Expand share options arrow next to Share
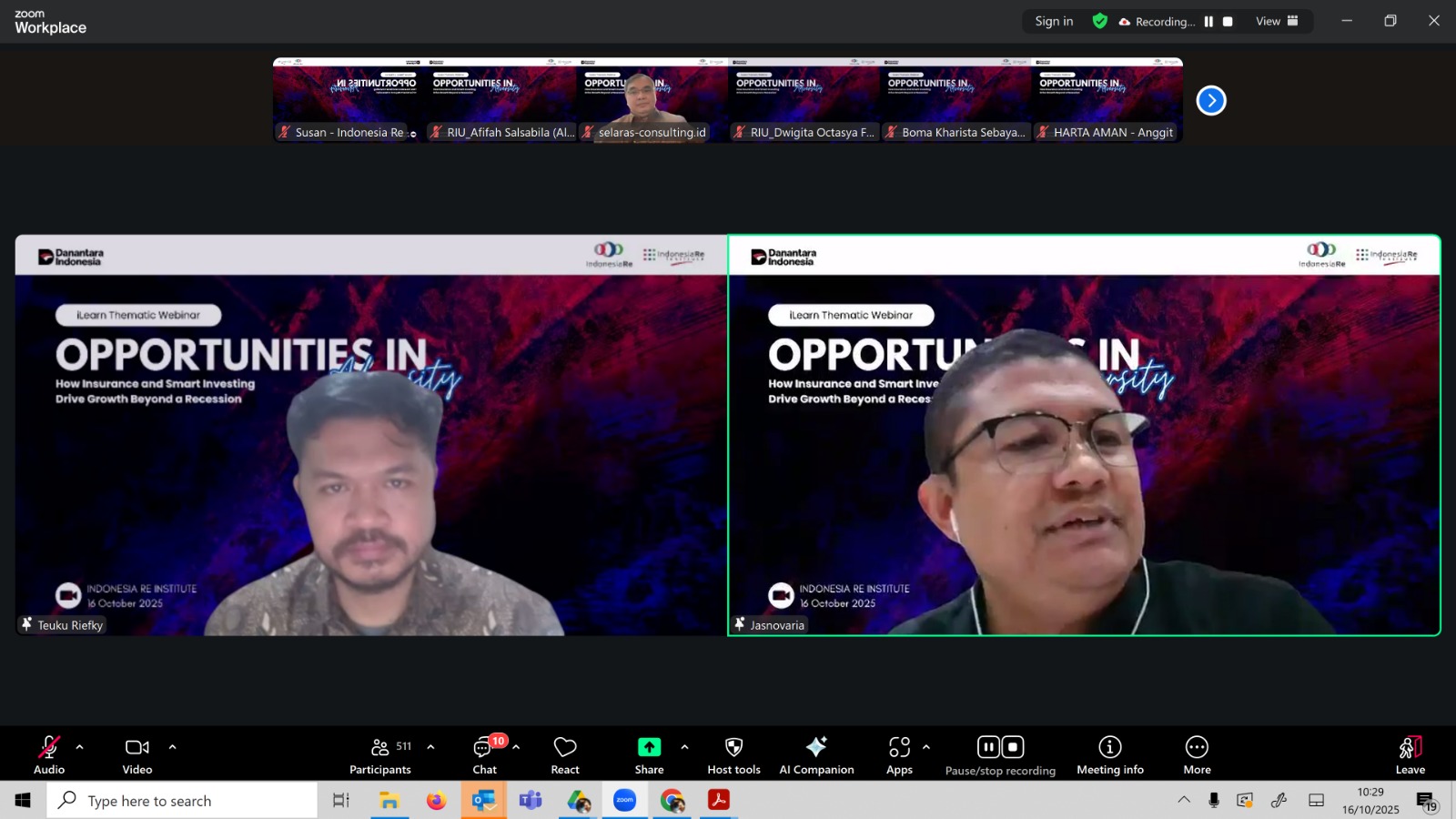 [684, 747]
